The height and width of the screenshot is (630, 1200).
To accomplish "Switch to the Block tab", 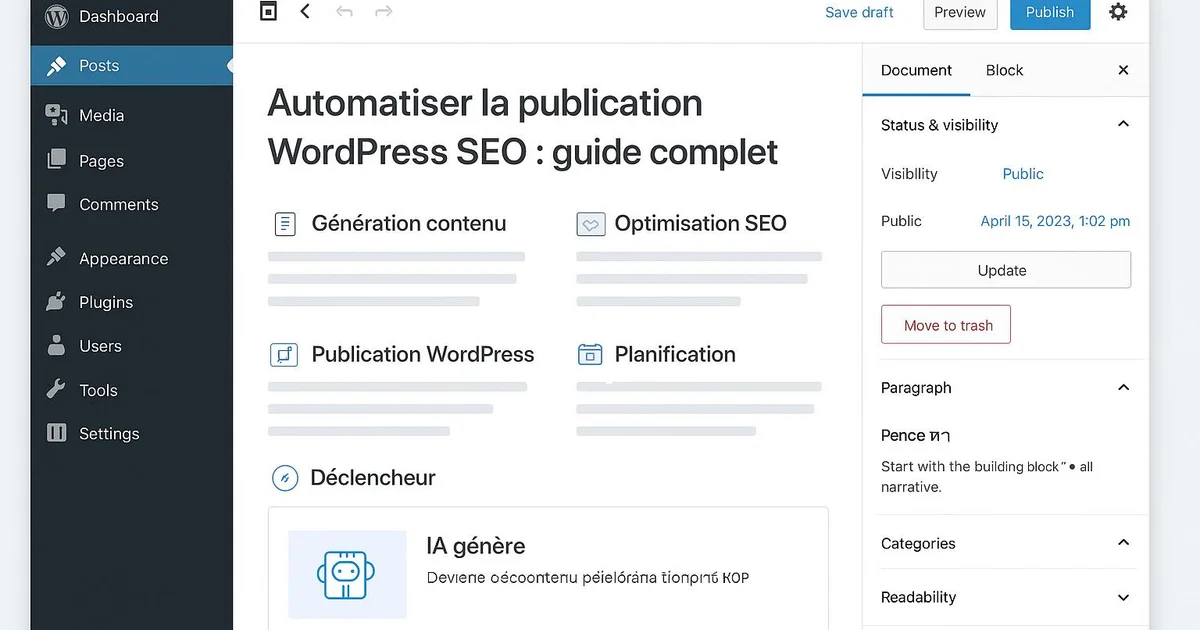I will coord(1004,70).
